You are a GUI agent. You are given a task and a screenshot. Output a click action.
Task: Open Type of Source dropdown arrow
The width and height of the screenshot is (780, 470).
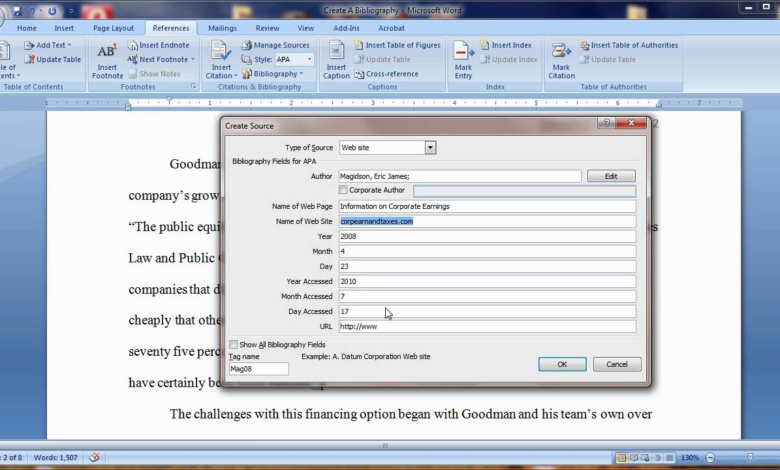pyautogui.click(x=430, y=148)
